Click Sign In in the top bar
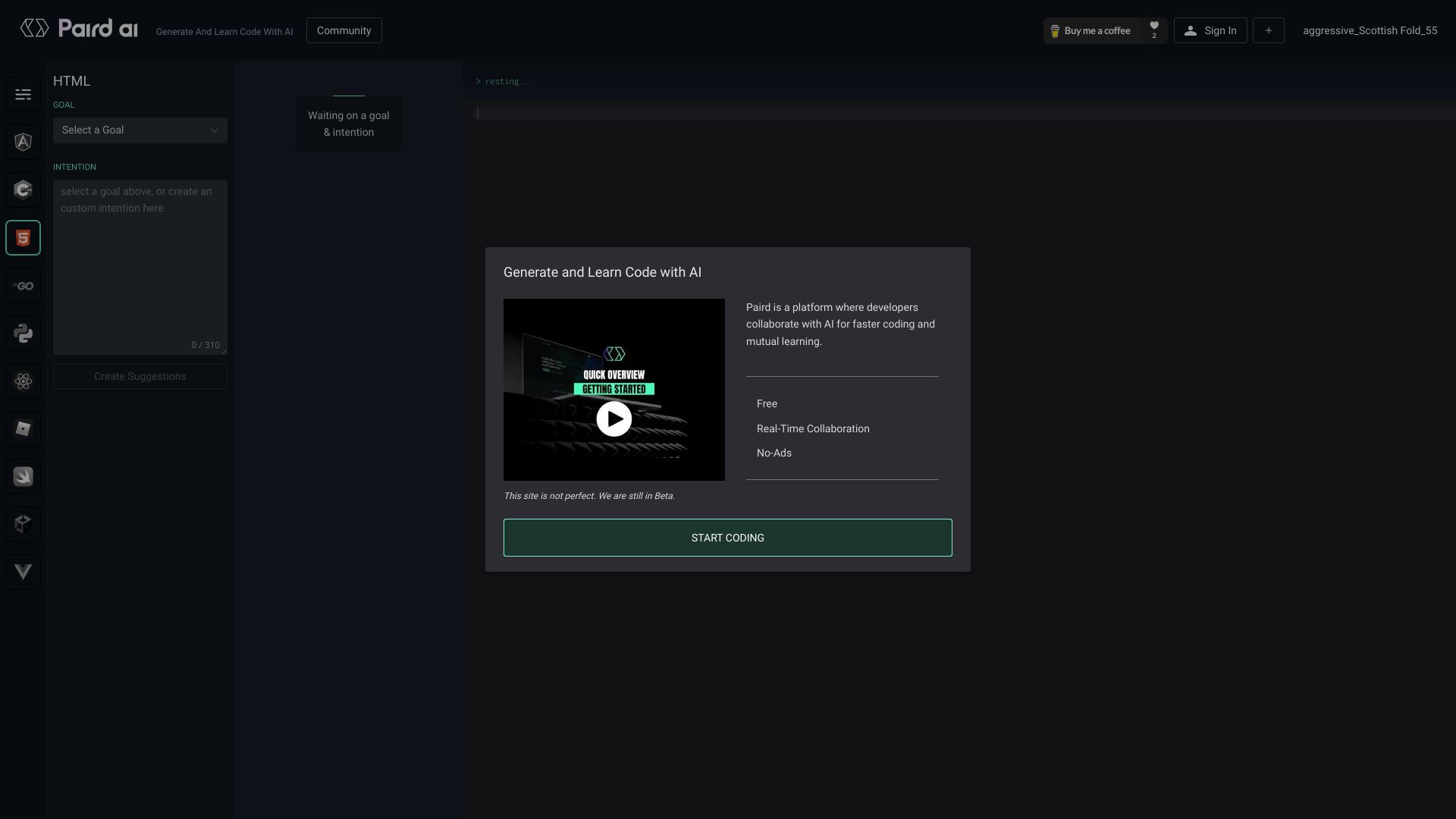Viewport: 1456px width, 819px height. tap(1210, 30)
